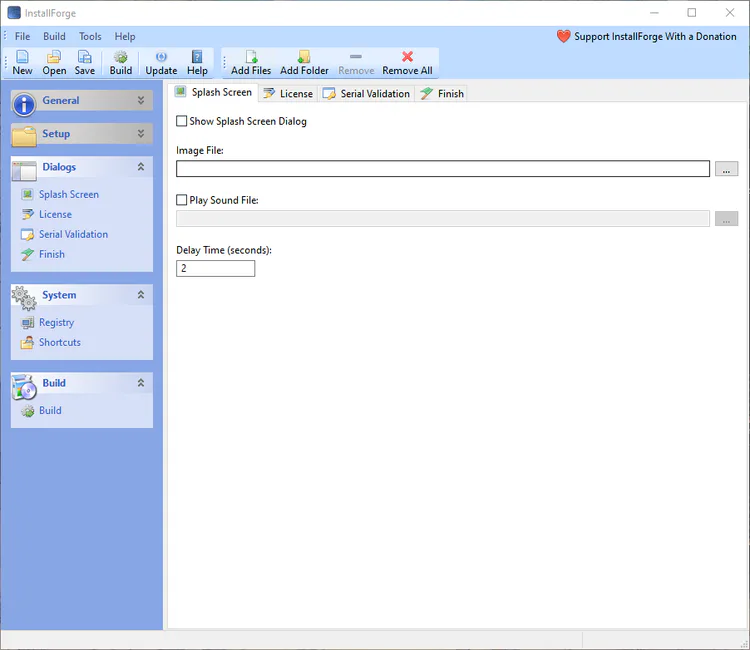Click the gears icon beside System header
The image size is (750, 650).
click(24, 298)
